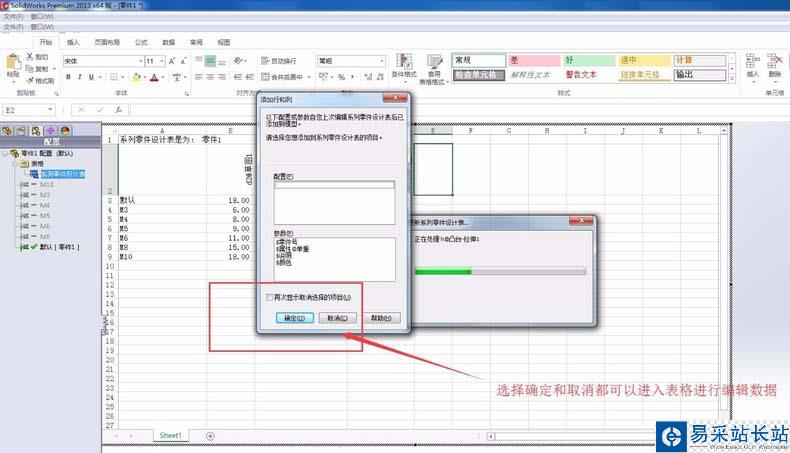Click the second SolidWorks manager tab icon
790x453 pixels.
tap(22, 131)
